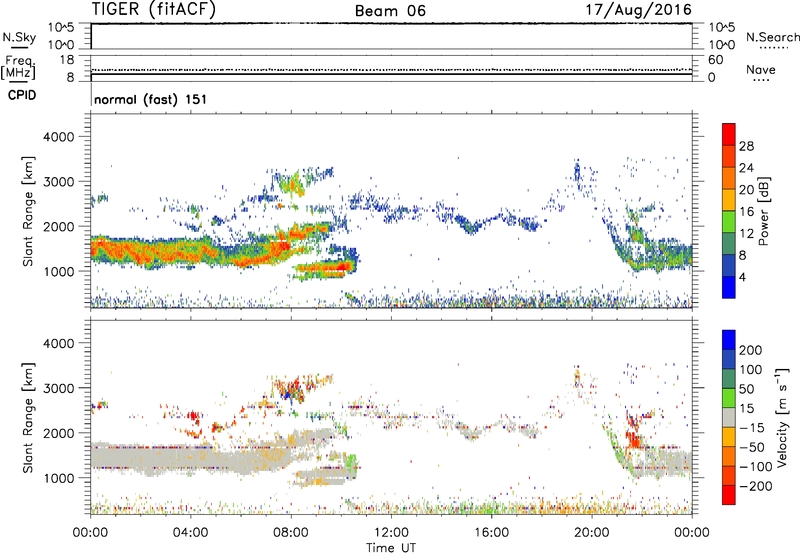Click the "100" positive Velocity colorbar value
The width and height of the screenshot is (800, 554).
pos(751,370)
